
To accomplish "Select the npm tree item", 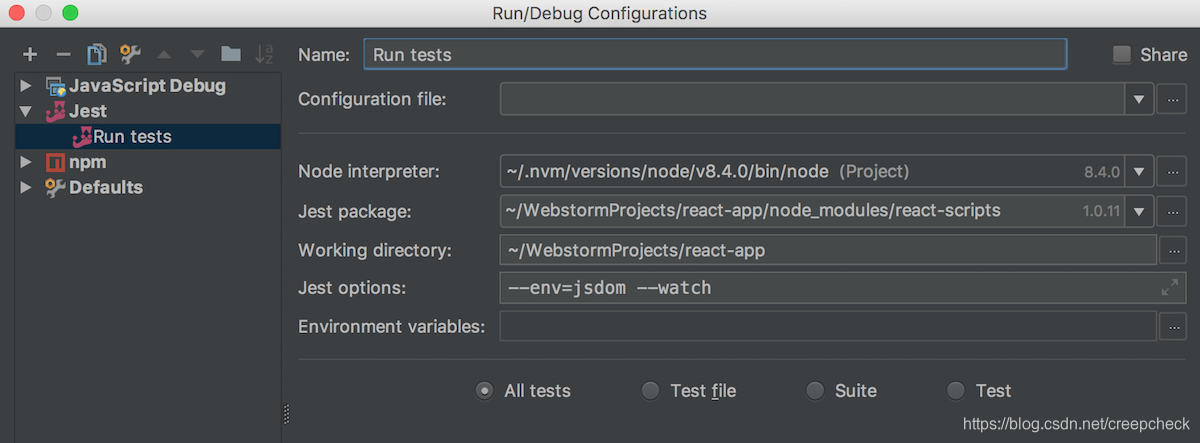I will coord(86,162).
